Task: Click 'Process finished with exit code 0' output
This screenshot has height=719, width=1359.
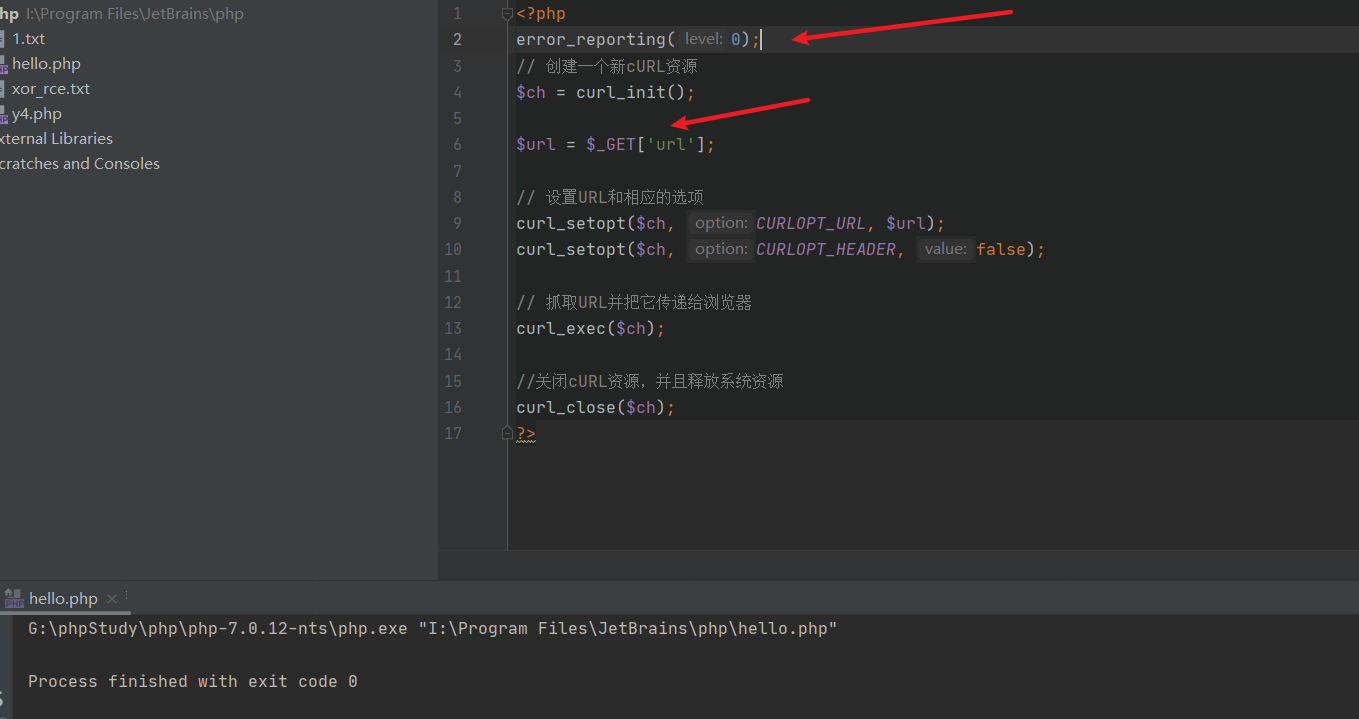Action: [192, 681]
